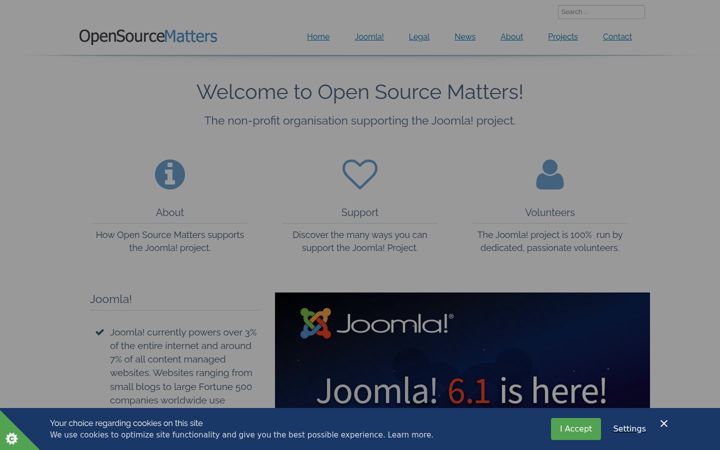Open cookie Settings in the banner

(629, 429)
